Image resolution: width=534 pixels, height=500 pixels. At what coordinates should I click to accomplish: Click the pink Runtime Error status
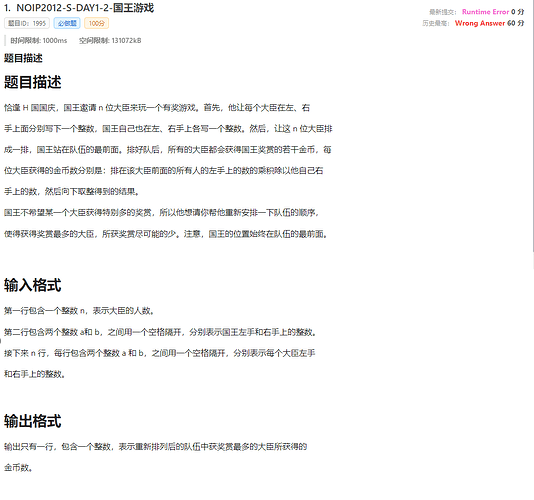[485, 12]
